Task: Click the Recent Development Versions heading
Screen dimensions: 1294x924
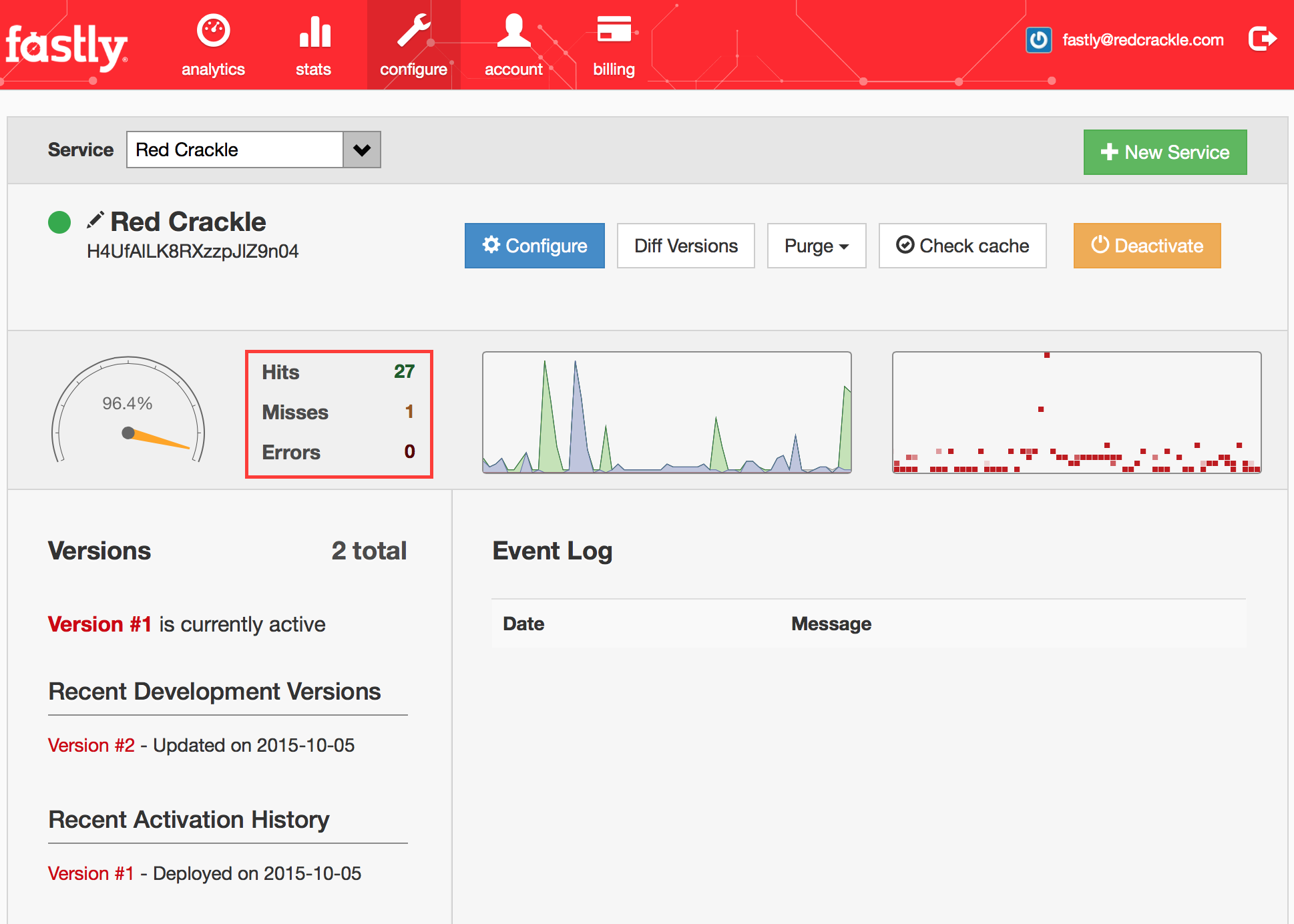Action: (214, 692)
